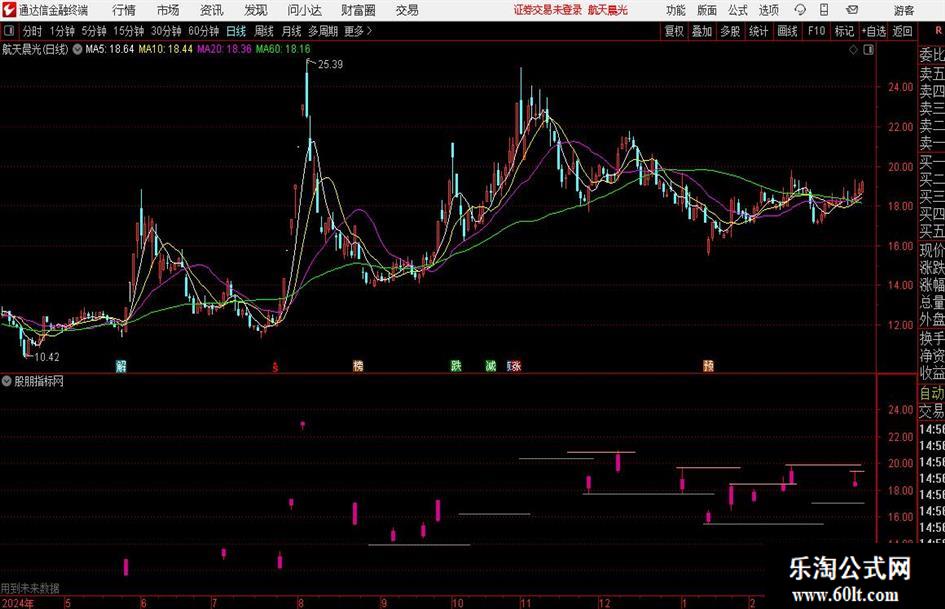Image resolution: width=945 pixels, height=609 pixels.
Task: Open the 版面 menu
Action: click(707, 10)
